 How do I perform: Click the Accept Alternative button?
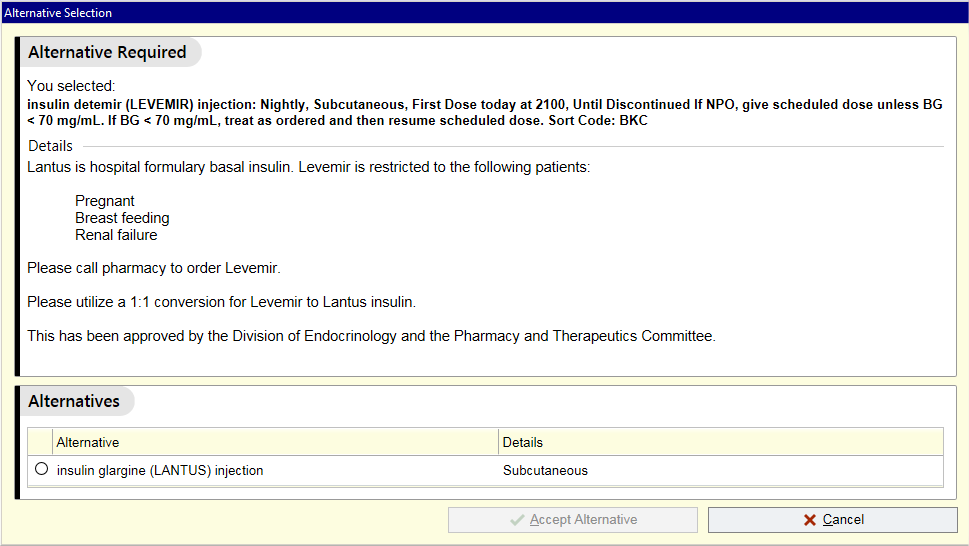click(x=573, y=520)
